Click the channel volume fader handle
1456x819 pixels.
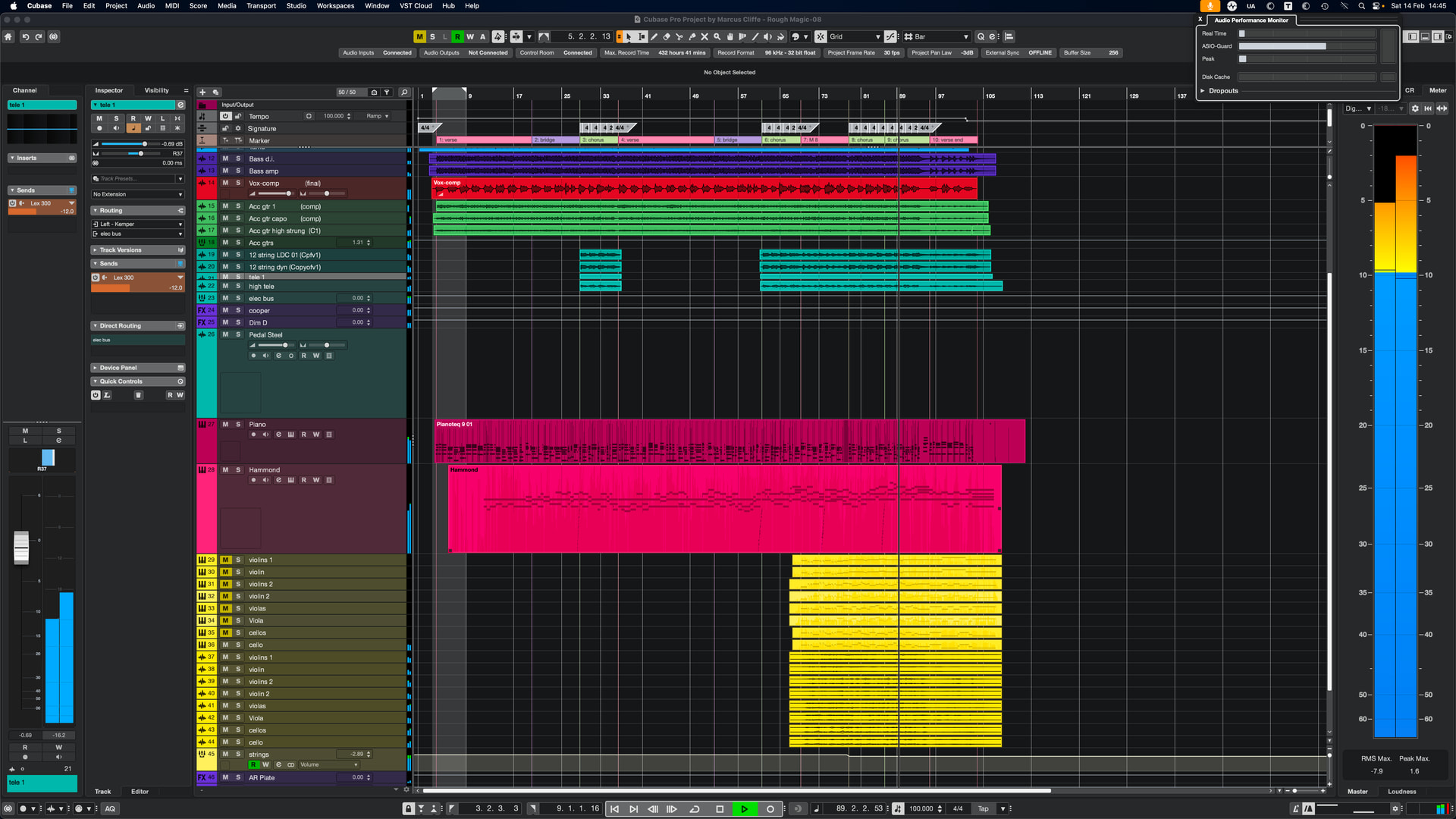[x=21, y=547]
